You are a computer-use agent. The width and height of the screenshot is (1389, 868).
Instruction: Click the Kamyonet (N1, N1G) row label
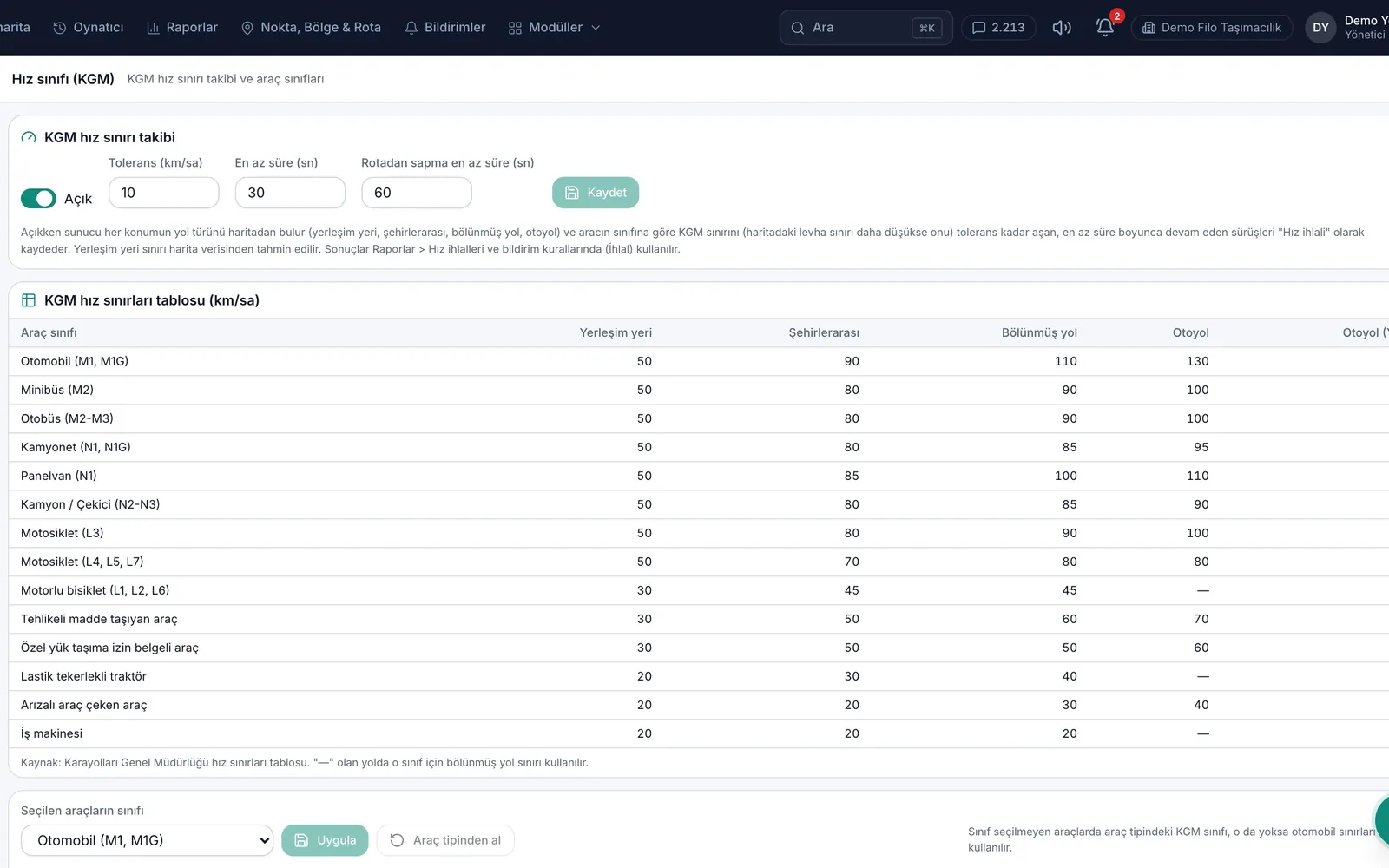click(76, 447)
